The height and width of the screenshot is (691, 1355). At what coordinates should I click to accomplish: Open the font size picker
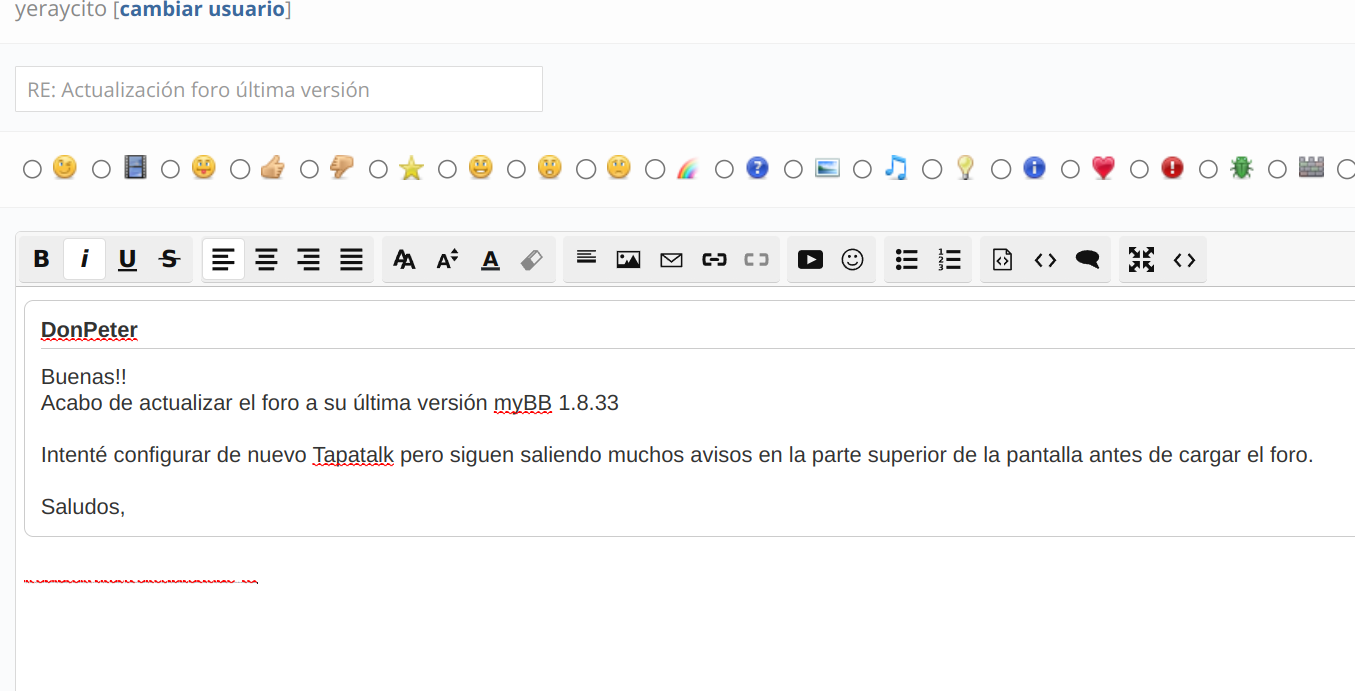coord(447,259)
